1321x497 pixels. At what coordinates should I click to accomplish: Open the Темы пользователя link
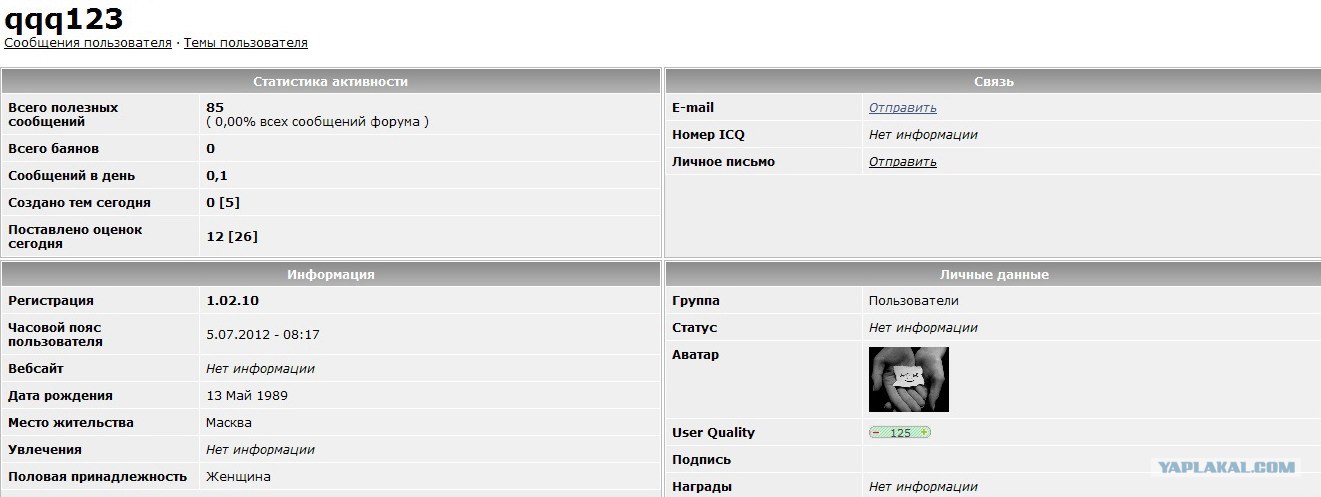tap(245, 43)
